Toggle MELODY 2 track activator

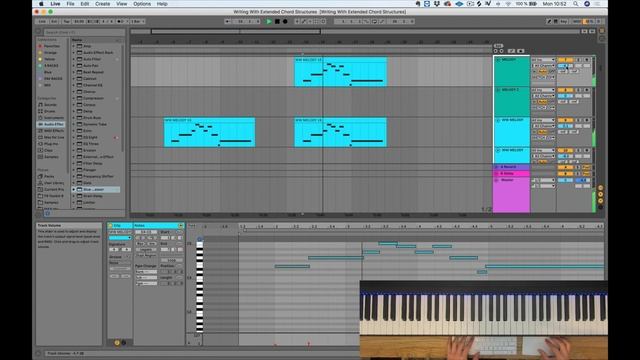click(565, 90)
